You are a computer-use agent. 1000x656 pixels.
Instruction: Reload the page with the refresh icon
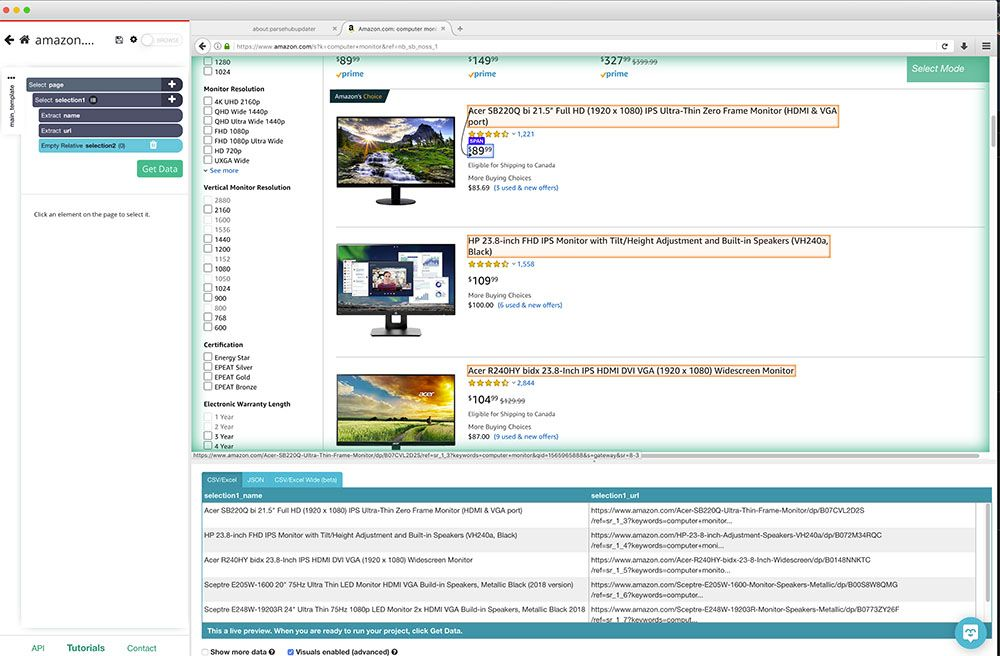(x=945, y=46)
